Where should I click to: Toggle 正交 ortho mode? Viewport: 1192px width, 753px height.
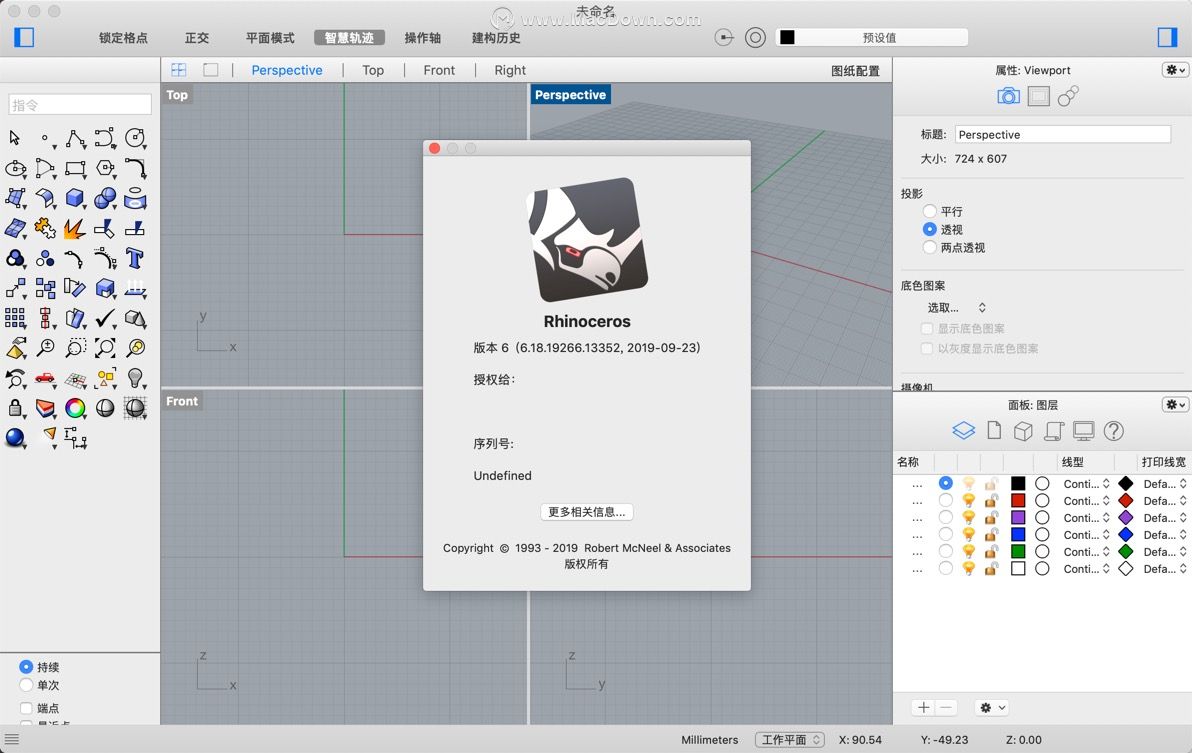tap(196, 37)
